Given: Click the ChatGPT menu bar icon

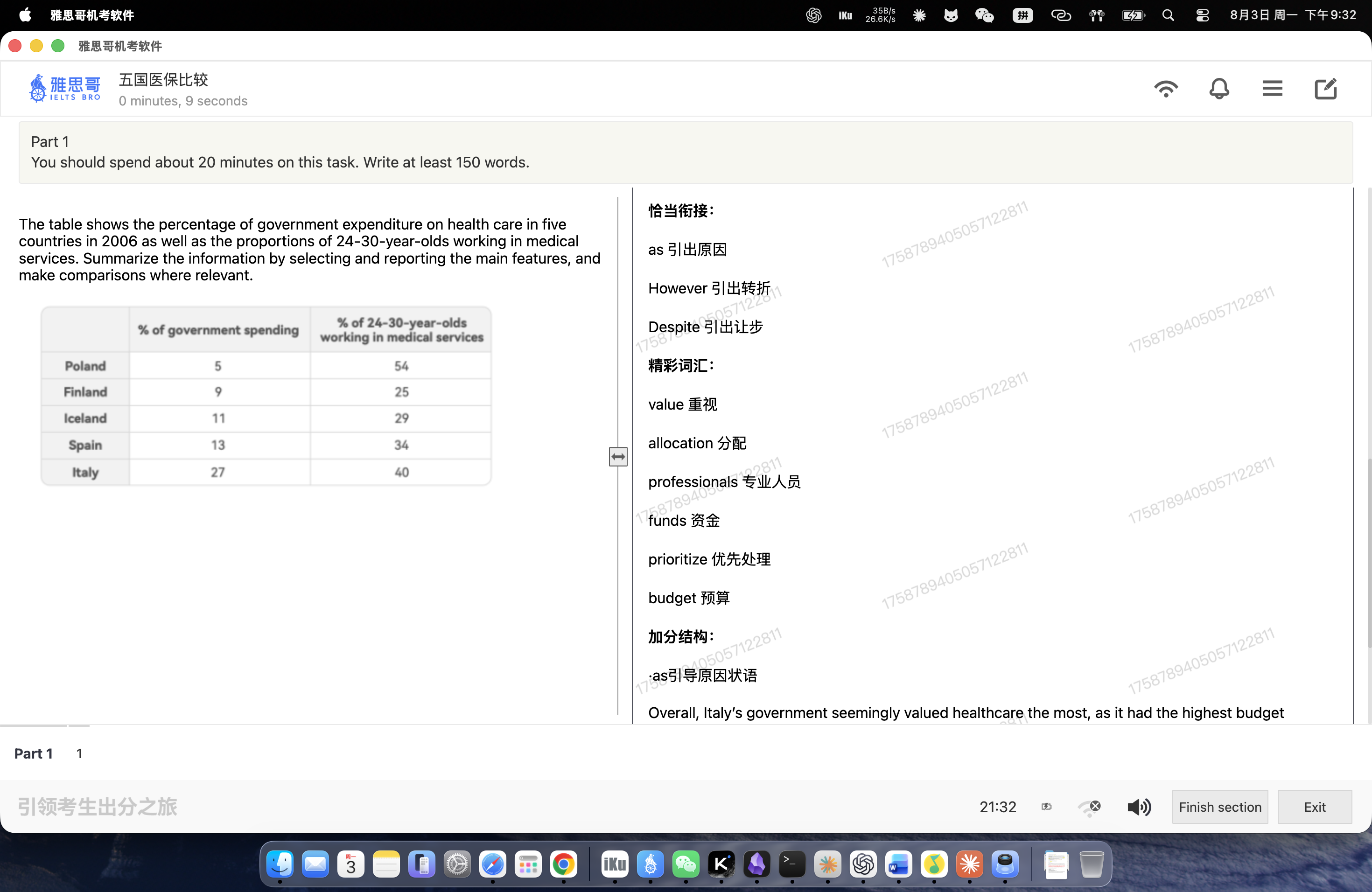Looking at the screenshot, I should [x=813, y=15].
